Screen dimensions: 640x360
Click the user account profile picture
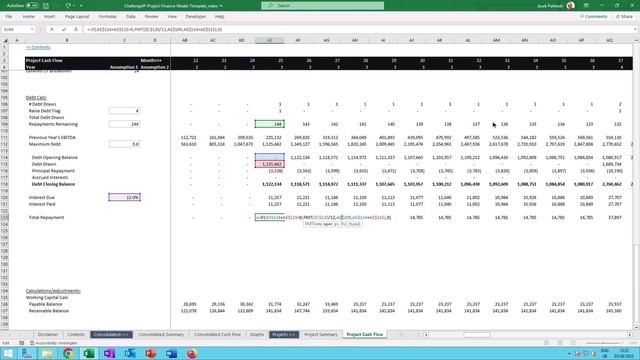pyautogui.click(x=571, y=6)
